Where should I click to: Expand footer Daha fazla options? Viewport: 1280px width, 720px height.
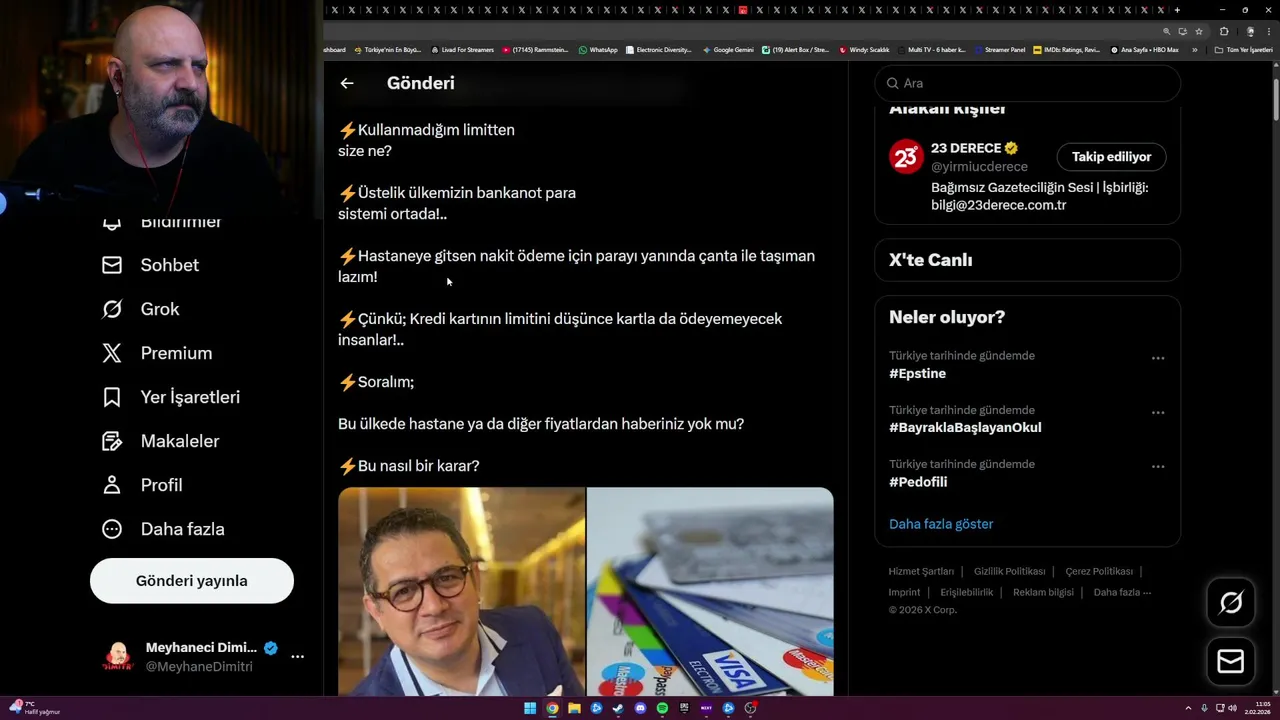pyautogui.click(x=1122, y=592)
